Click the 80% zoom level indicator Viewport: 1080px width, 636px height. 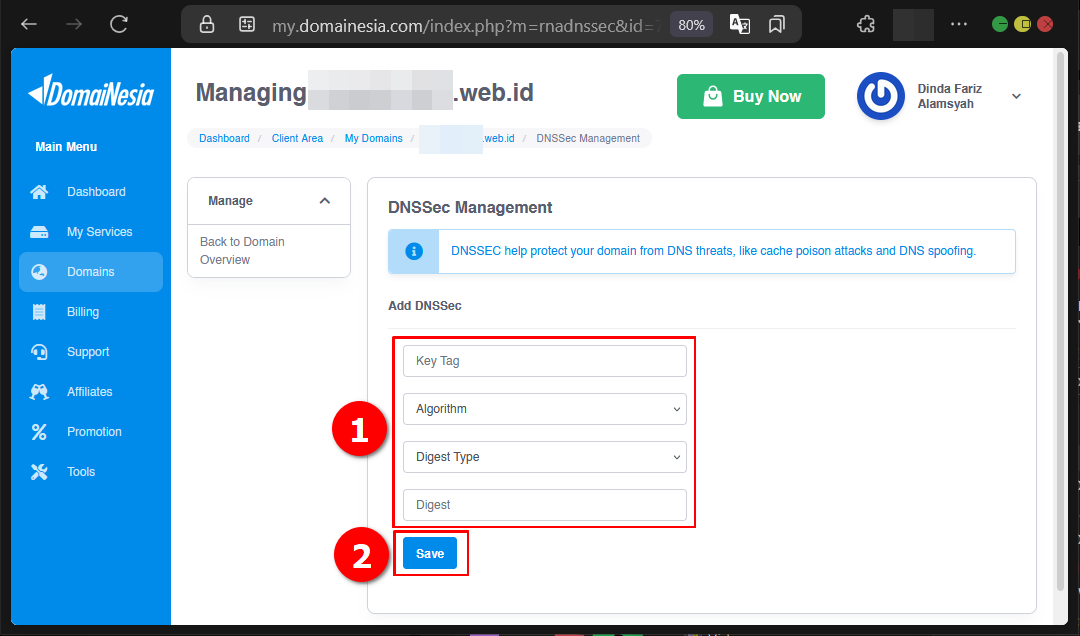click(x=691, y=25)
